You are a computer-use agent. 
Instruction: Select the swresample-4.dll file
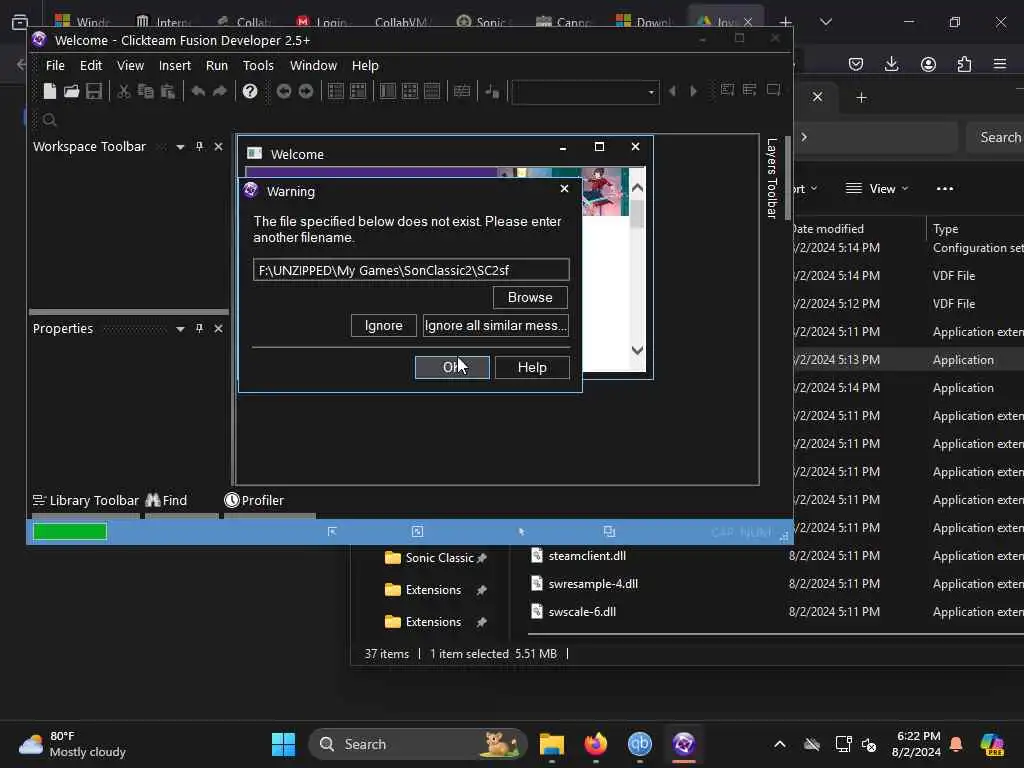593,584
